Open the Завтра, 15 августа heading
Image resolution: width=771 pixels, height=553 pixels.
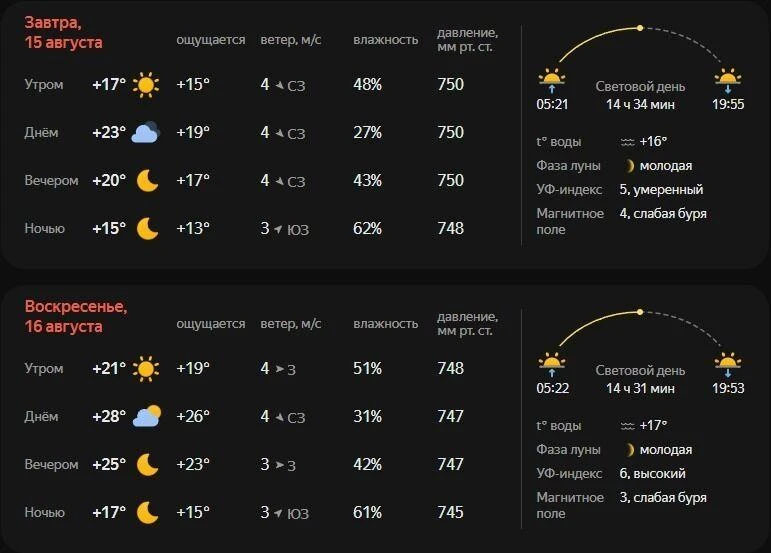(63, 32)
